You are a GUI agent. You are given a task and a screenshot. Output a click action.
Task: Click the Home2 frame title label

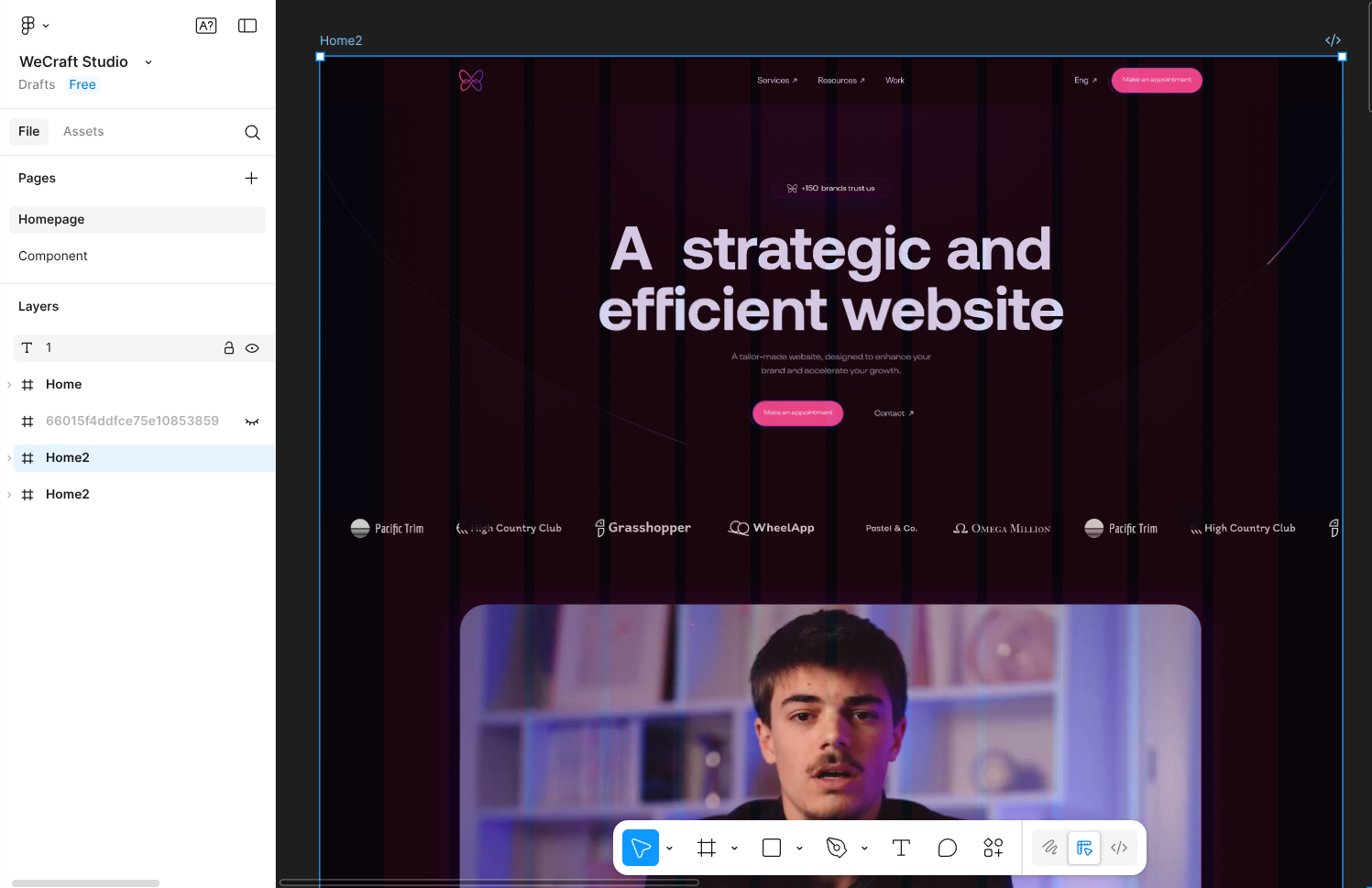[341, 40]
